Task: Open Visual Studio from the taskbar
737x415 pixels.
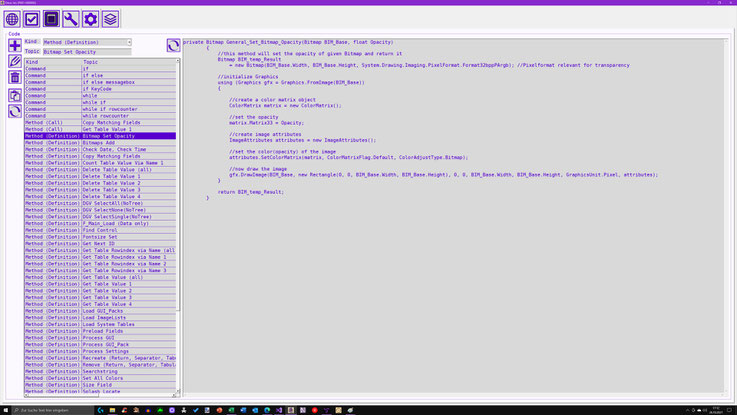Action: point(279,410)
